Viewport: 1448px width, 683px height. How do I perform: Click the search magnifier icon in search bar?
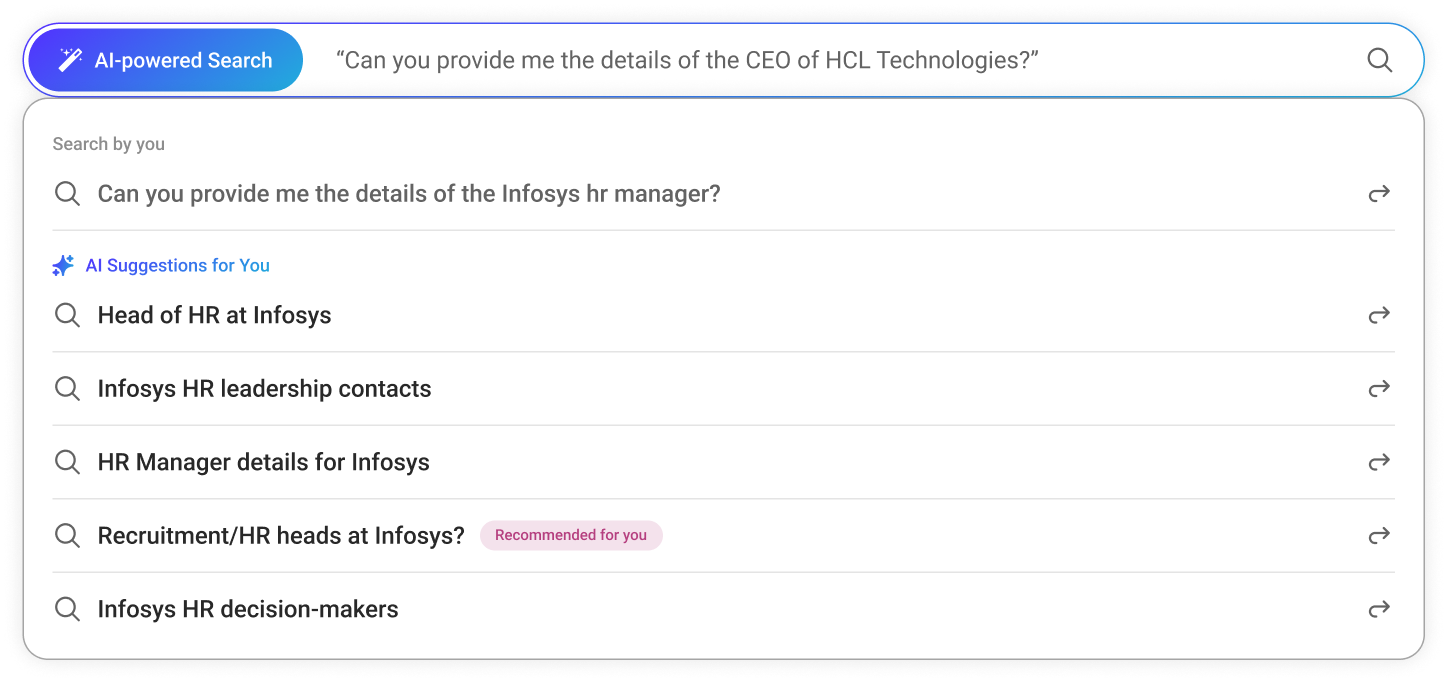tap(1379, 60)
